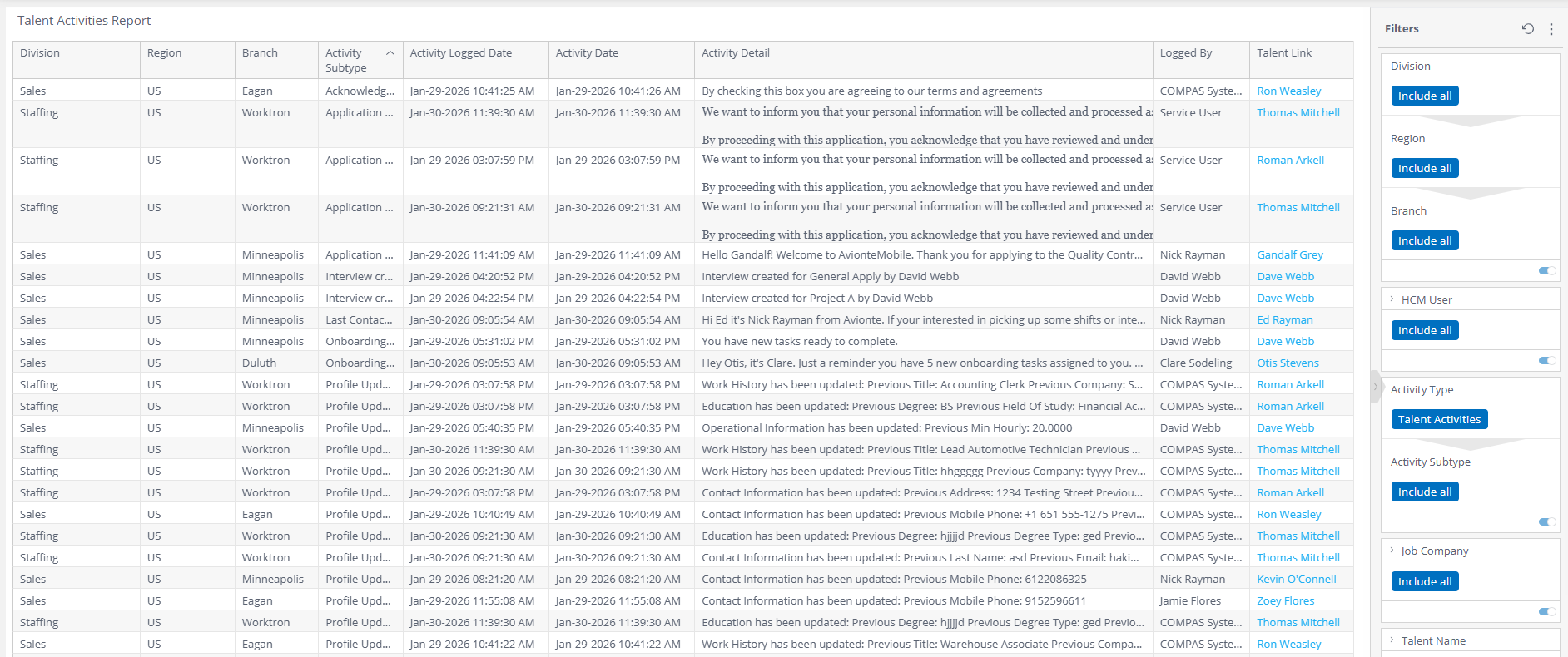Click the Jan-29-2026 08:21:20 AM logged date cell

pos(475,580)
